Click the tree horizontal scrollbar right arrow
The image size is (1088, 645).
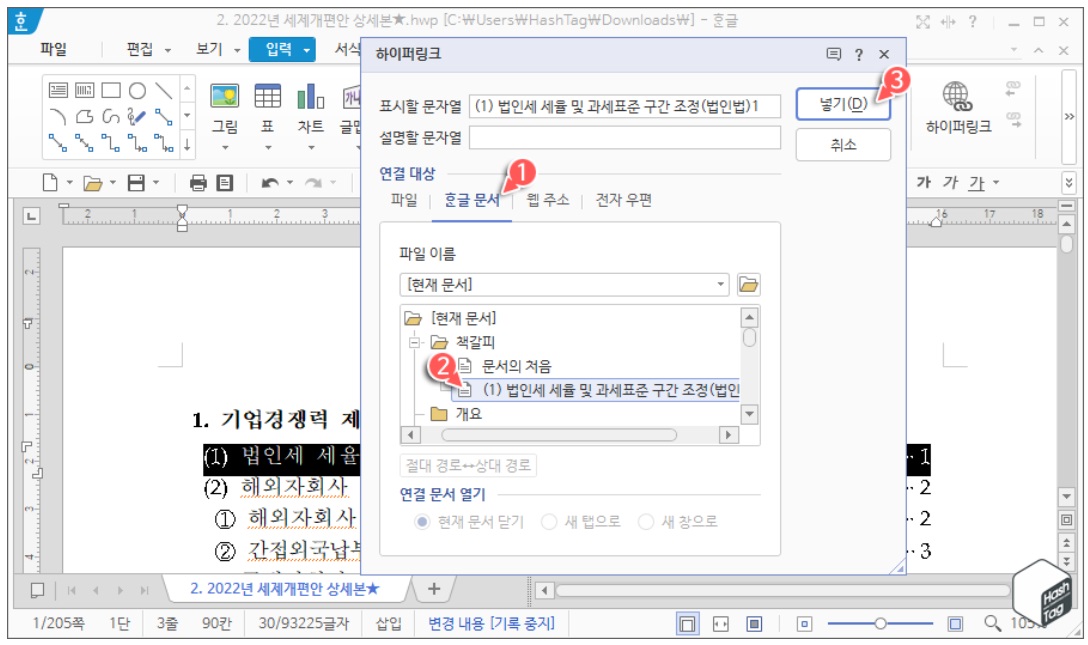click(x=728, y=435)
